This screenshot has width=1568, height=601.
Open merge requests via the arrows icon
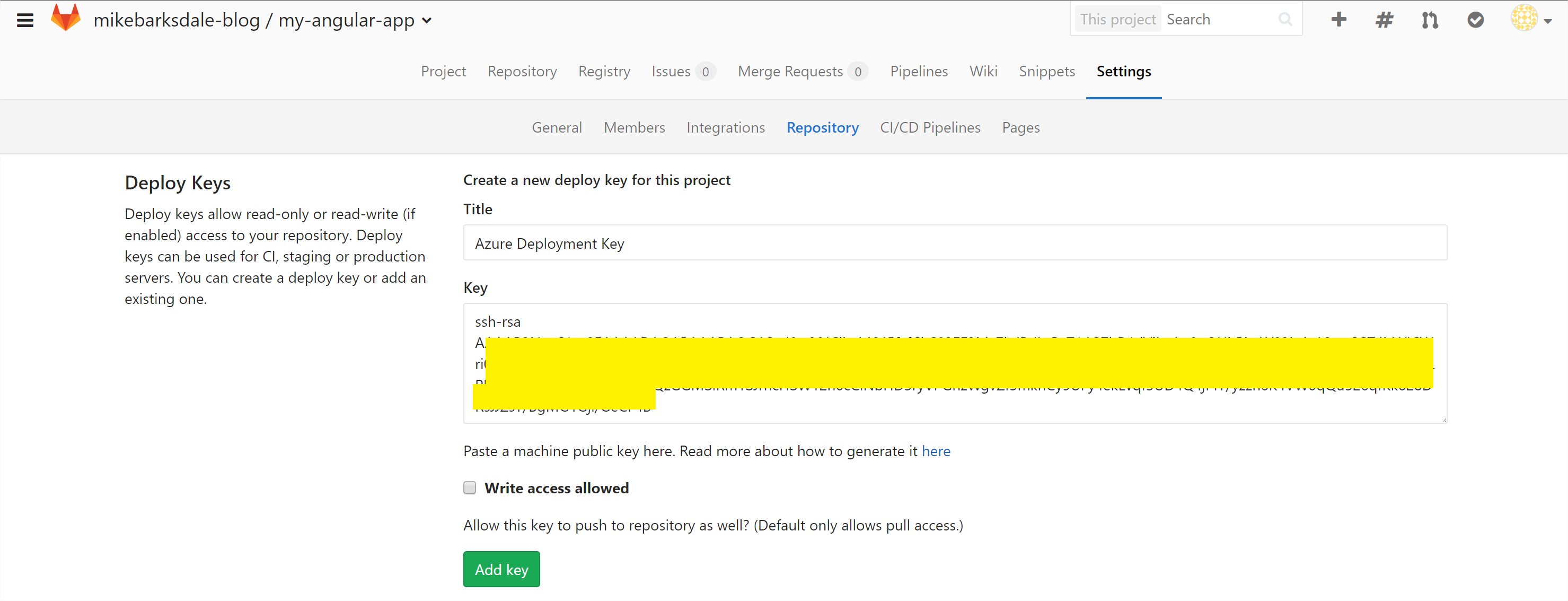[x=1430, y=20]
